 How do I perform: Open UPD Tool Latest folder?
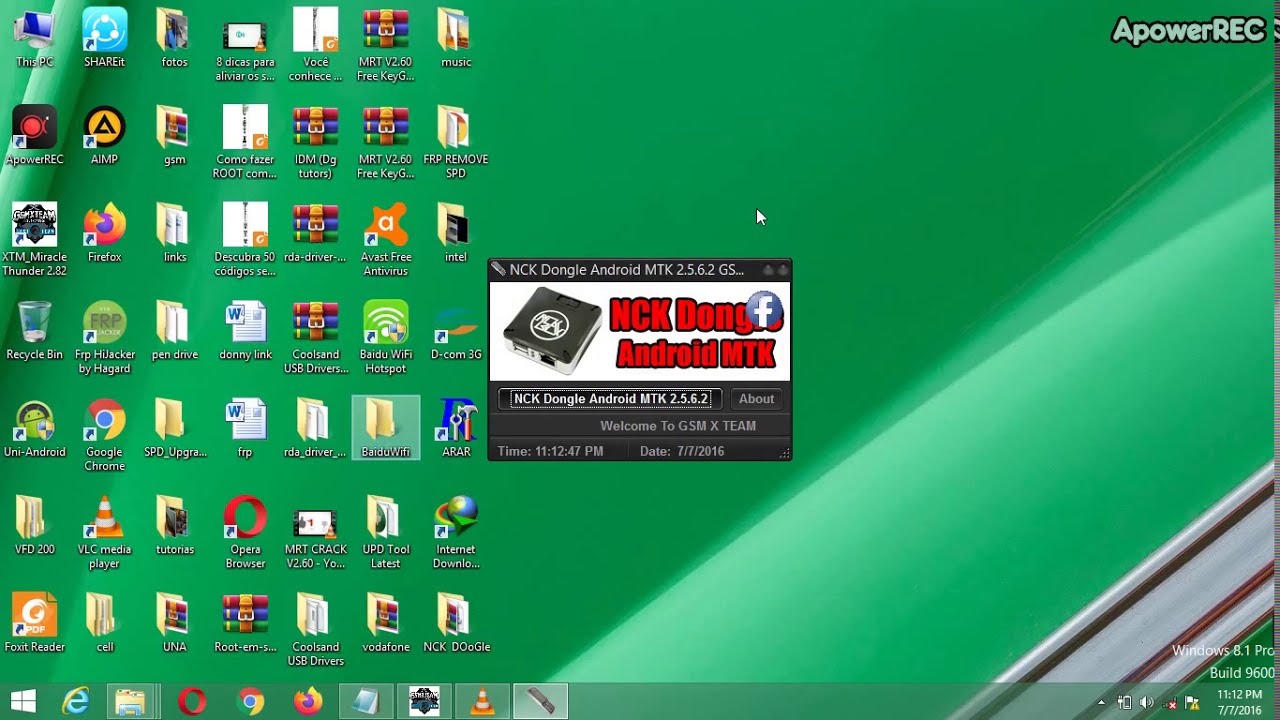385,532
